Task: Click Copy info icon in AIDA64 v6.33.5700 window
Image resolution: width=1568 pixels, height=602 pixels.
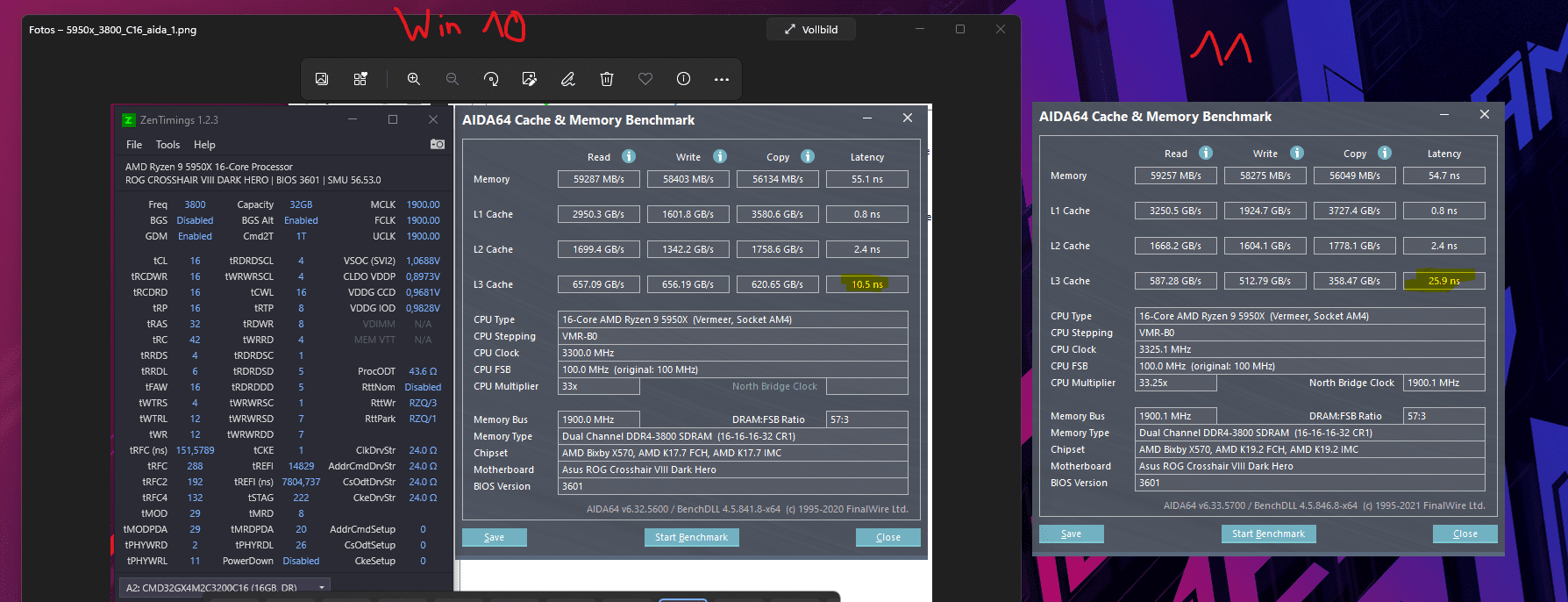Action: click(x=1385, y=153)
